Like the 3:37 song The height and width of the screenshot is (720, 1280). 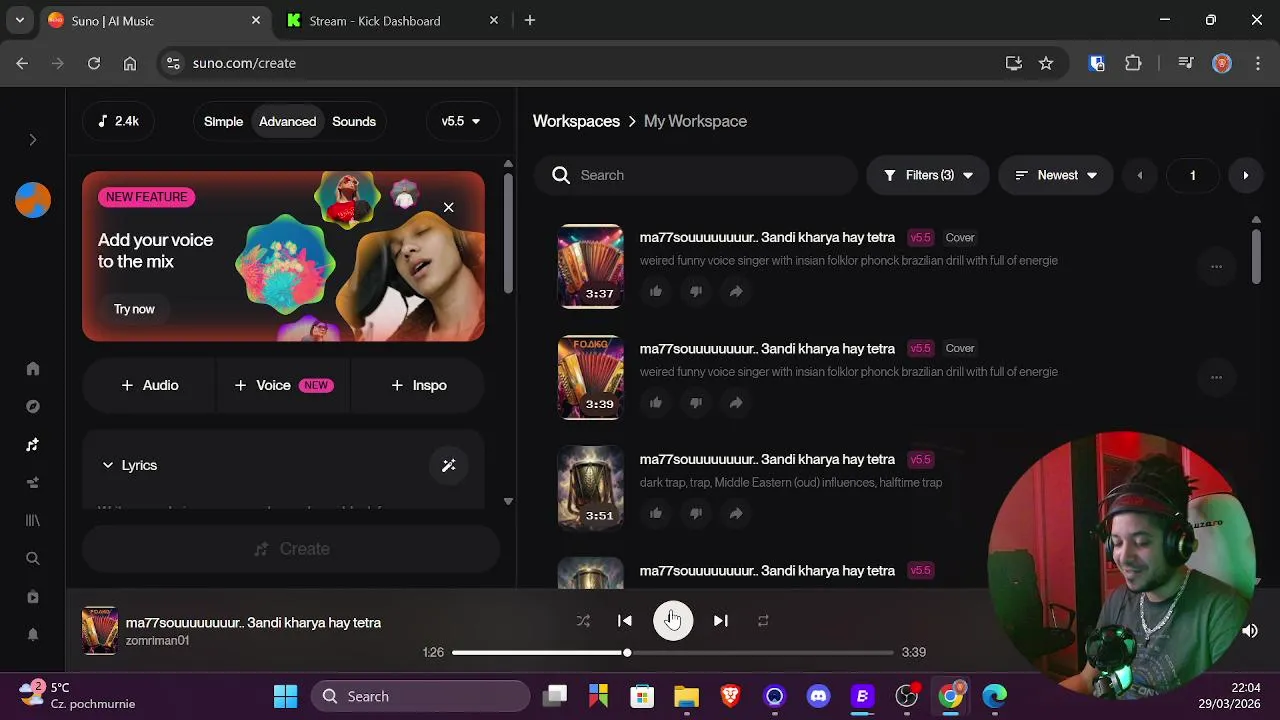656,291
